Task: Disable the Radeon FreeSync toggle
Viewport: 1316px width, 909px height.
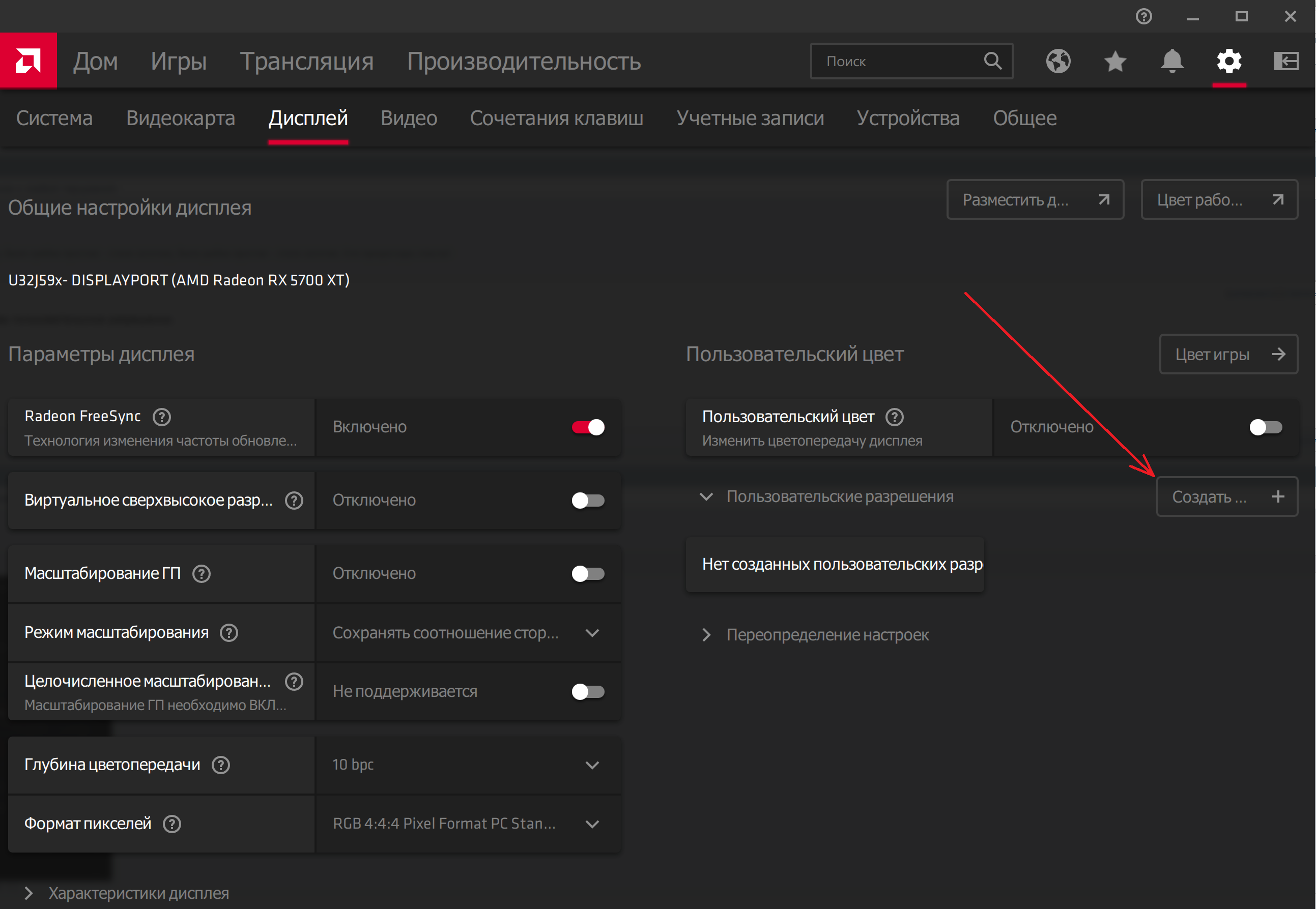Action: 588,427
